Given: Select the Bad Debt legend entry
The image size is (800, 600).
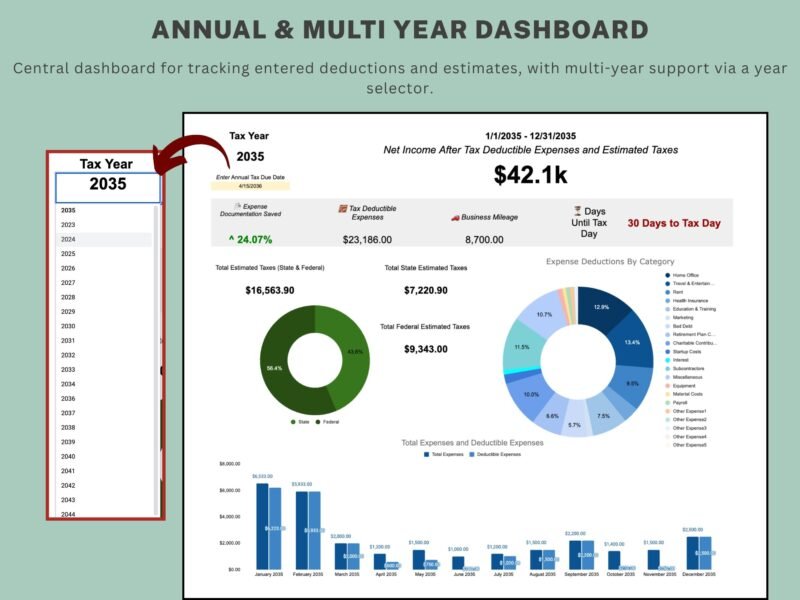Looking at the screenshot, I should (x=679, y=326).
